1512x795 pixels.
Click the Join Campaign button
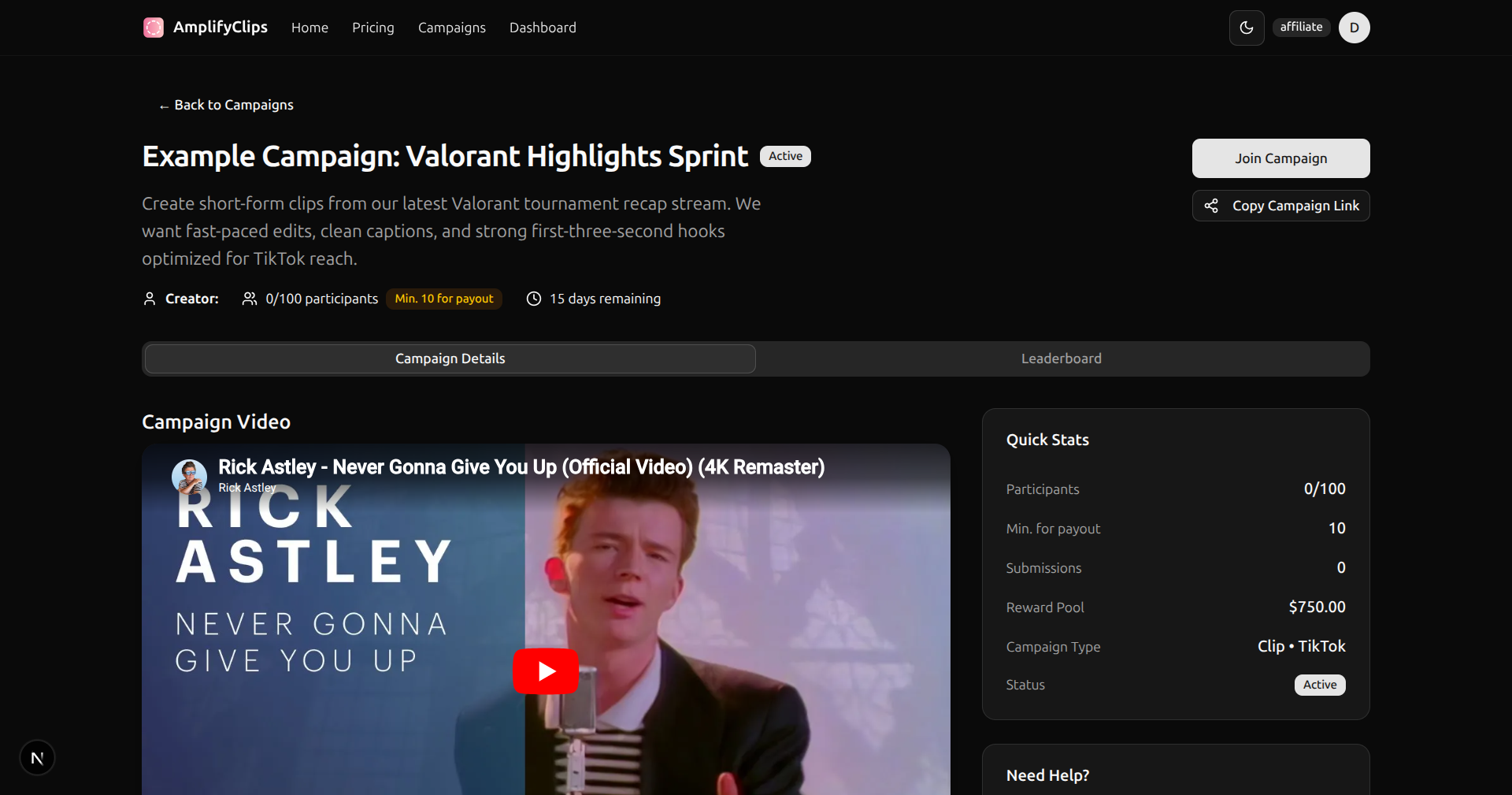[1281, 158]
